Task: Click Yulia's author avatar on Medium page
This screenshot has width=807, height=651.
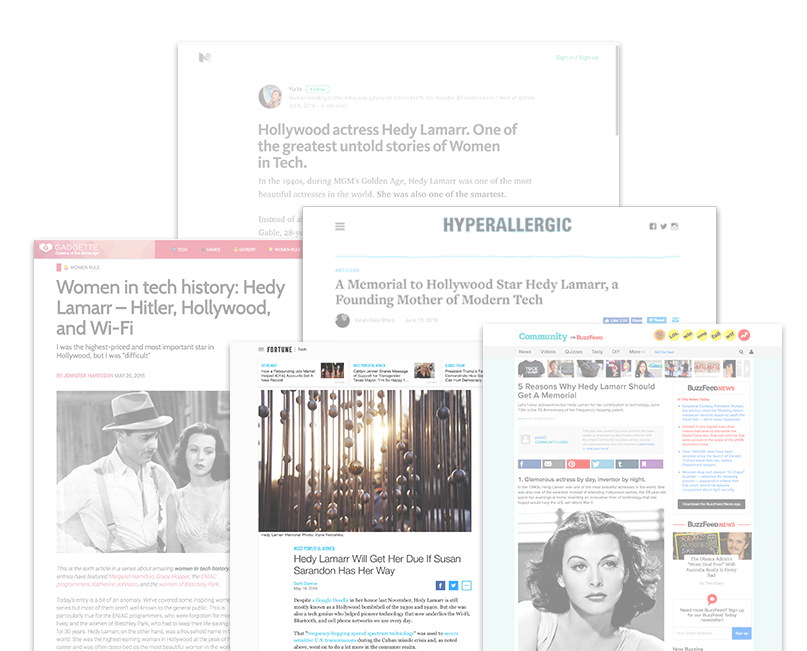Action: click(x=270, y=96)
